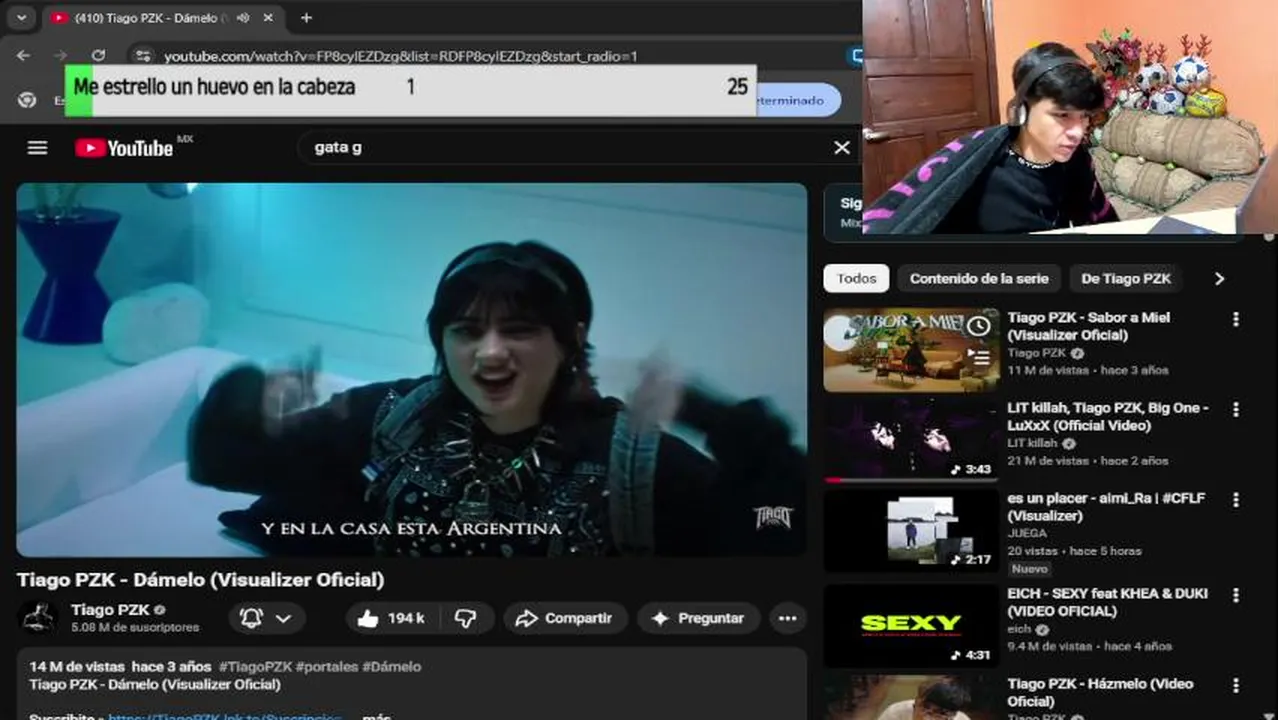Click "Me estrello un huevo" goal bar
The height and width of the screenshot is (720, 1278).
(x=410, y=88)
